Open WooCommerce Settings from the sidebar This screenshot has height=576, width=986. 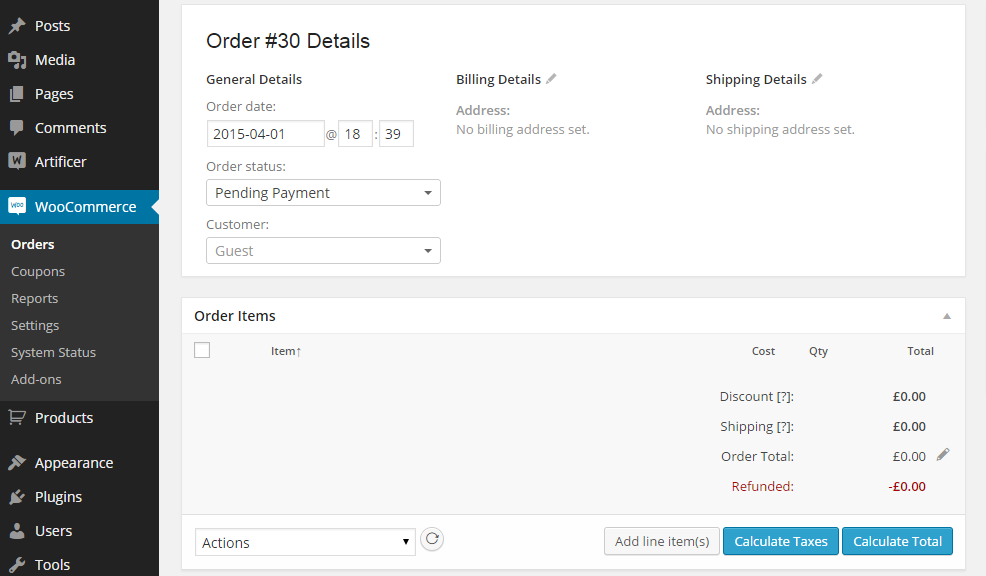(34, 325)
